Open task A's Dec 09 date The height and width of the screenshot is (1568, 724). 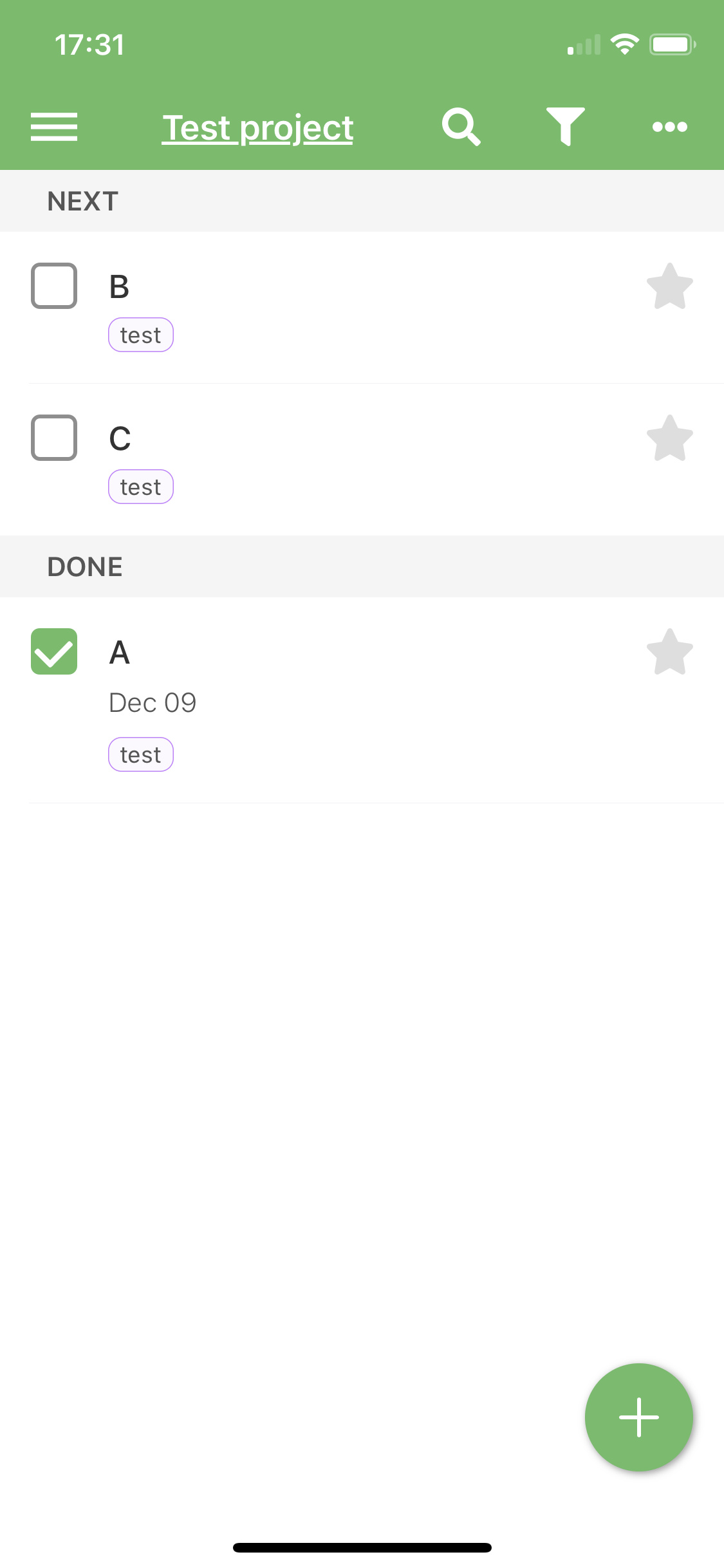point(153,703)
